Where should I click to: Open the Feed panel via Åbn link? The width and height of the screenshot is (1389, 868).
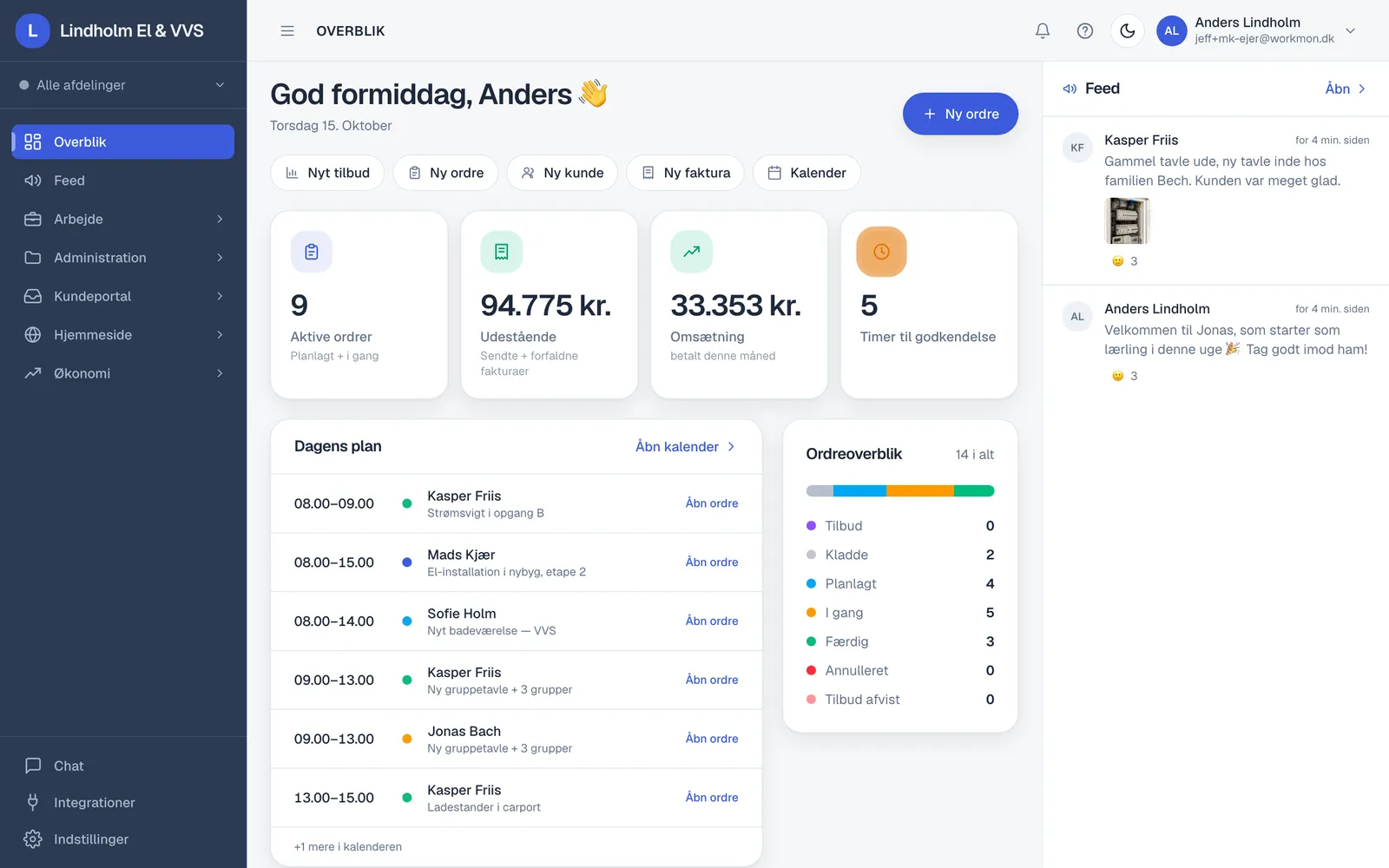[x=1346, y=89]
